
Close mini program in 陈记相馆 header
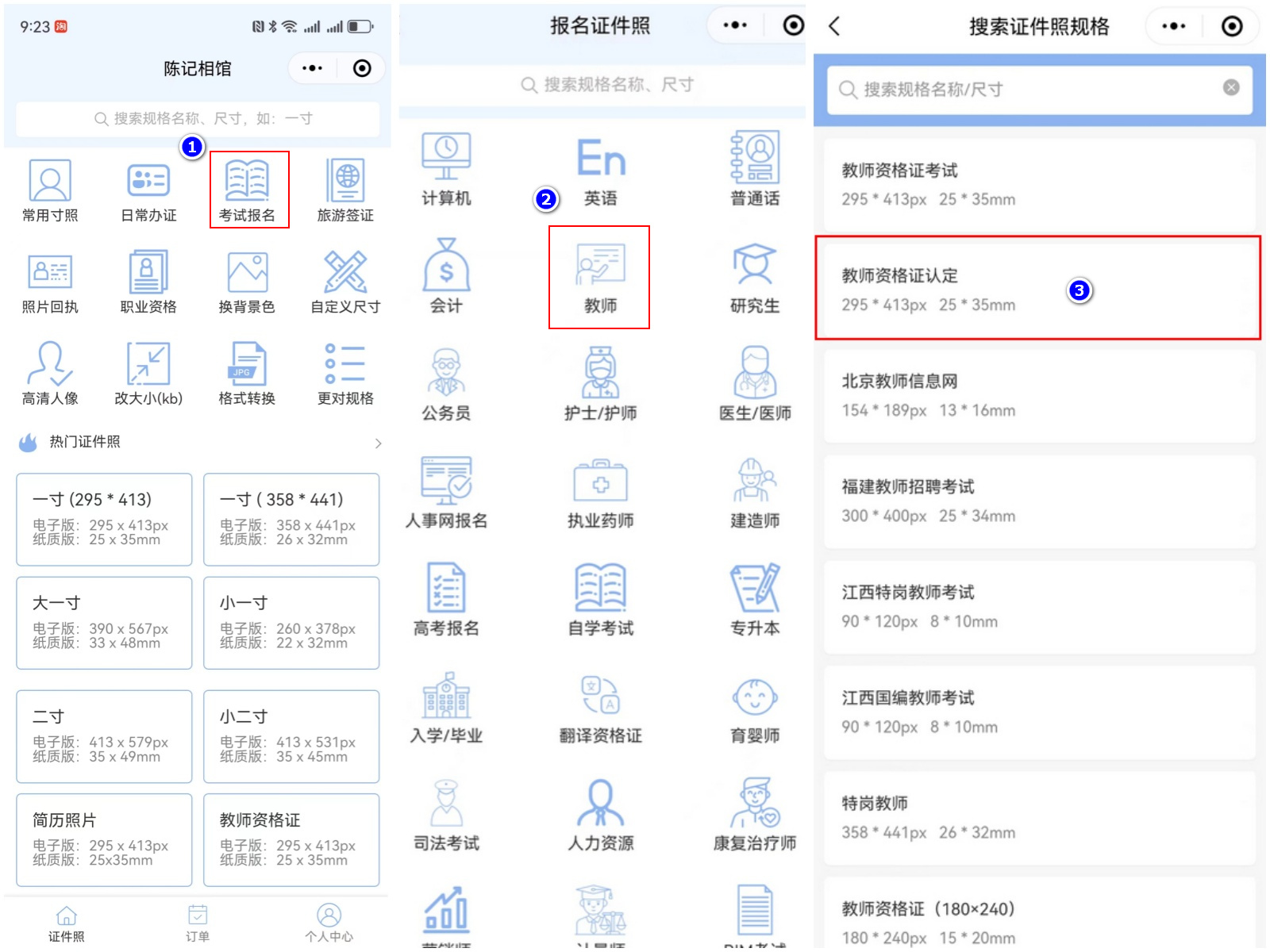tap(362, 68)
